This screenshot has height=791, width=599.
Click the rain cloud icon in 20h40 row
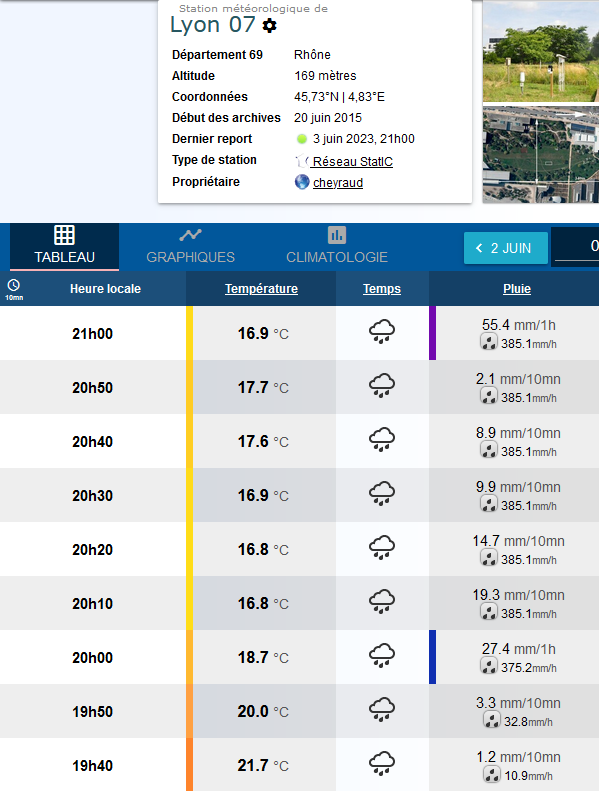[x=382, y=439]
